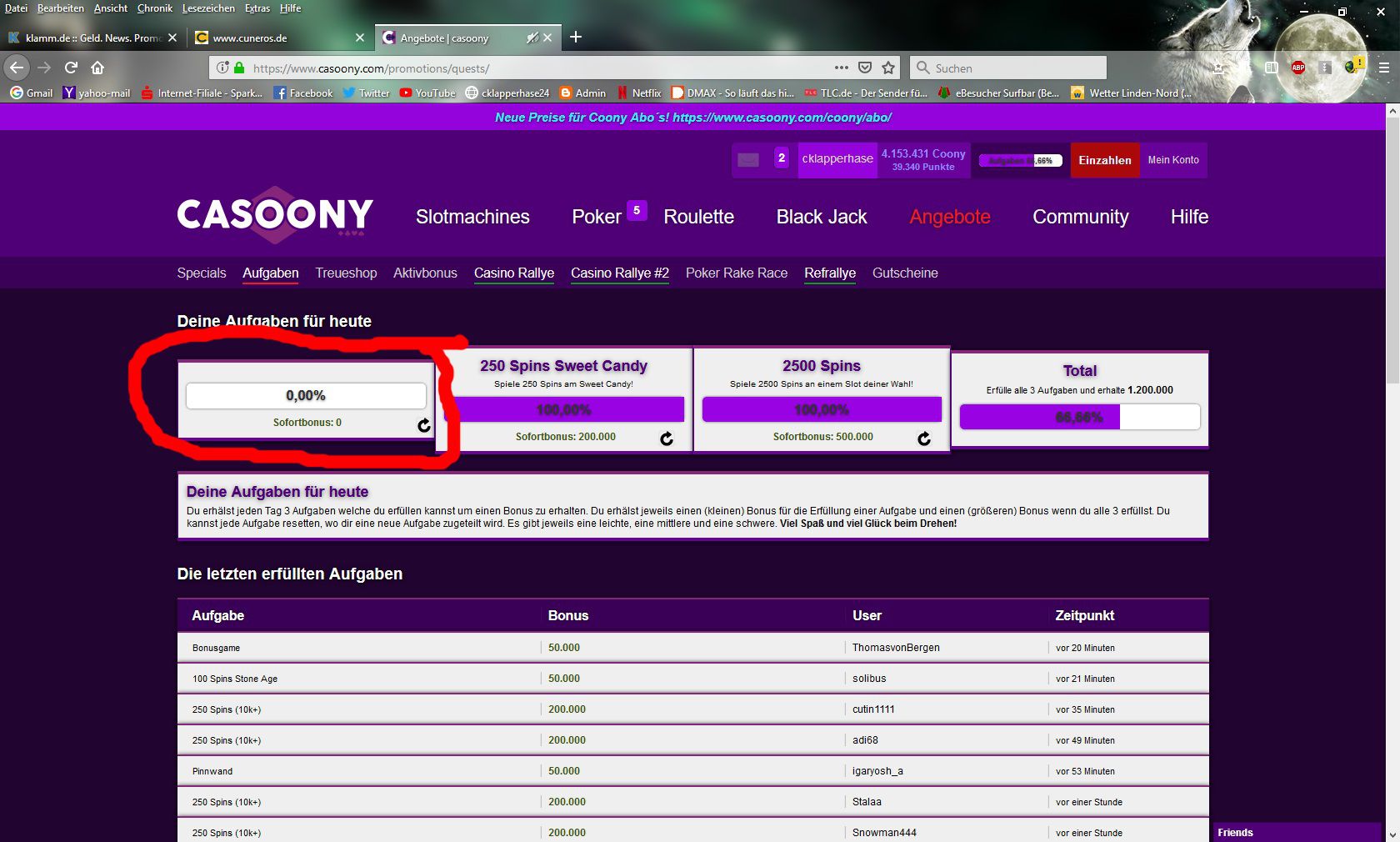Open yahoo-mail bookmark
The image size is (1400, 842).
[97, 93]
